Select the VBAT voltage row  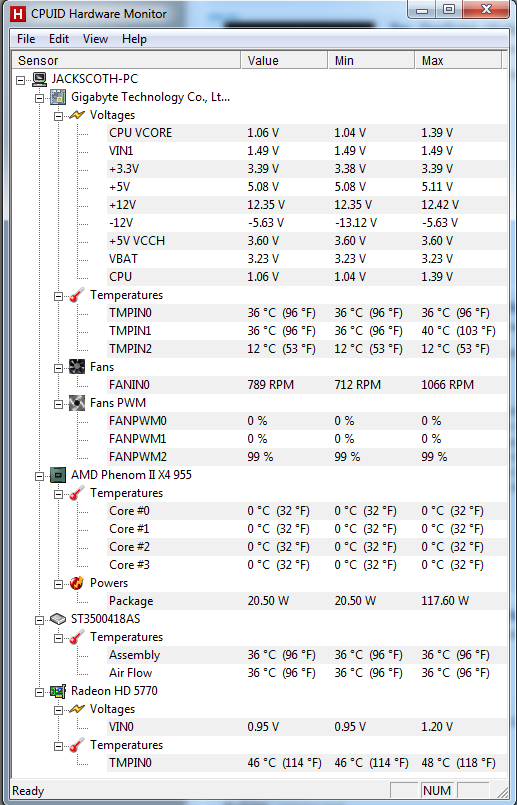[x=307, y=259]
